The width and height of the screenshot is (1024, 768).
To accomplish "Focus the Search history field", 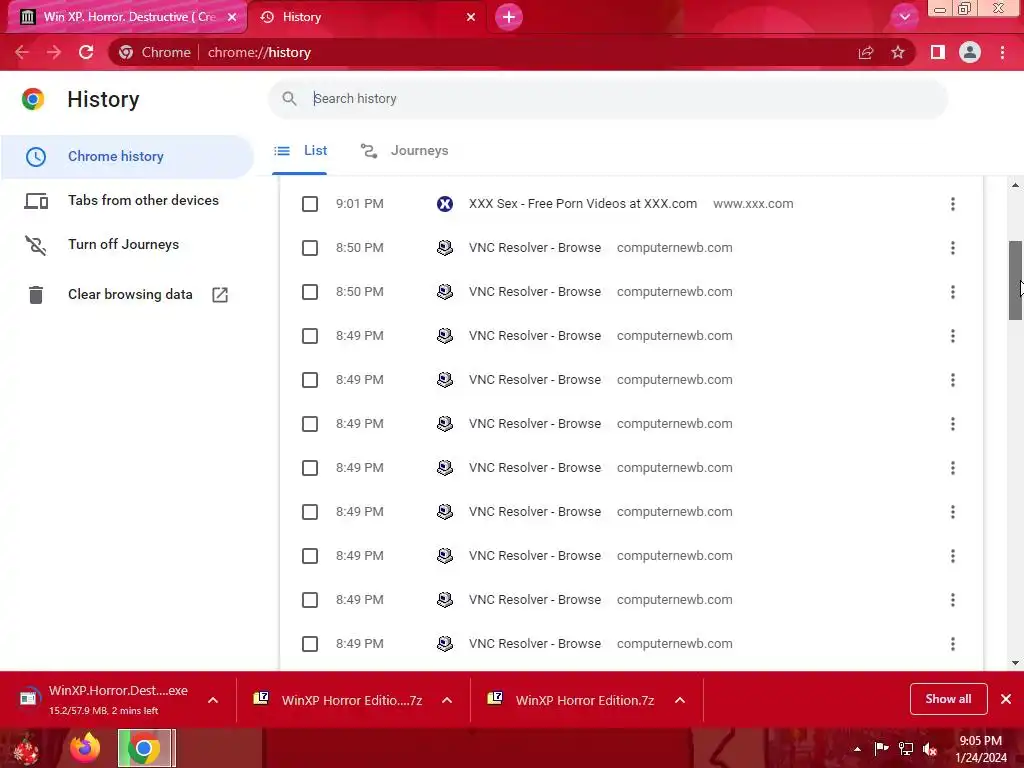I will pos(607,99).
